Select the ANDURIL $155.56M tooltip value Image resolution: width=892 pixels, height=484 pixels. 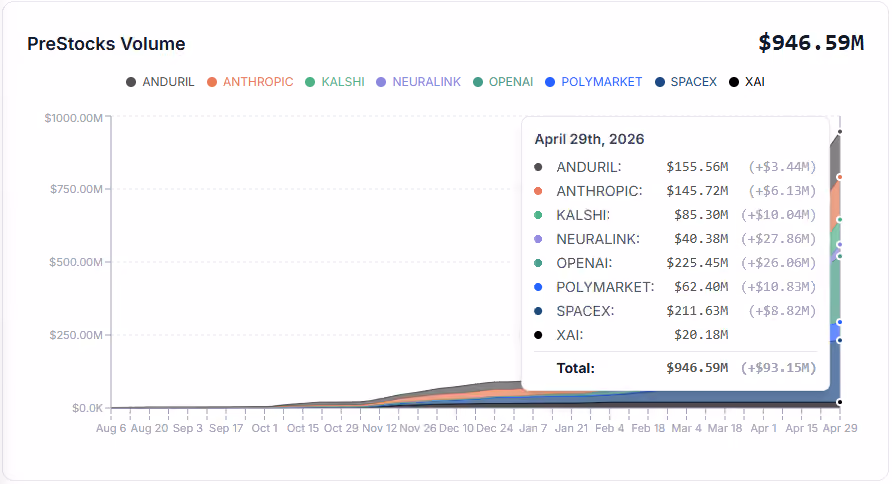click(697, 167)
